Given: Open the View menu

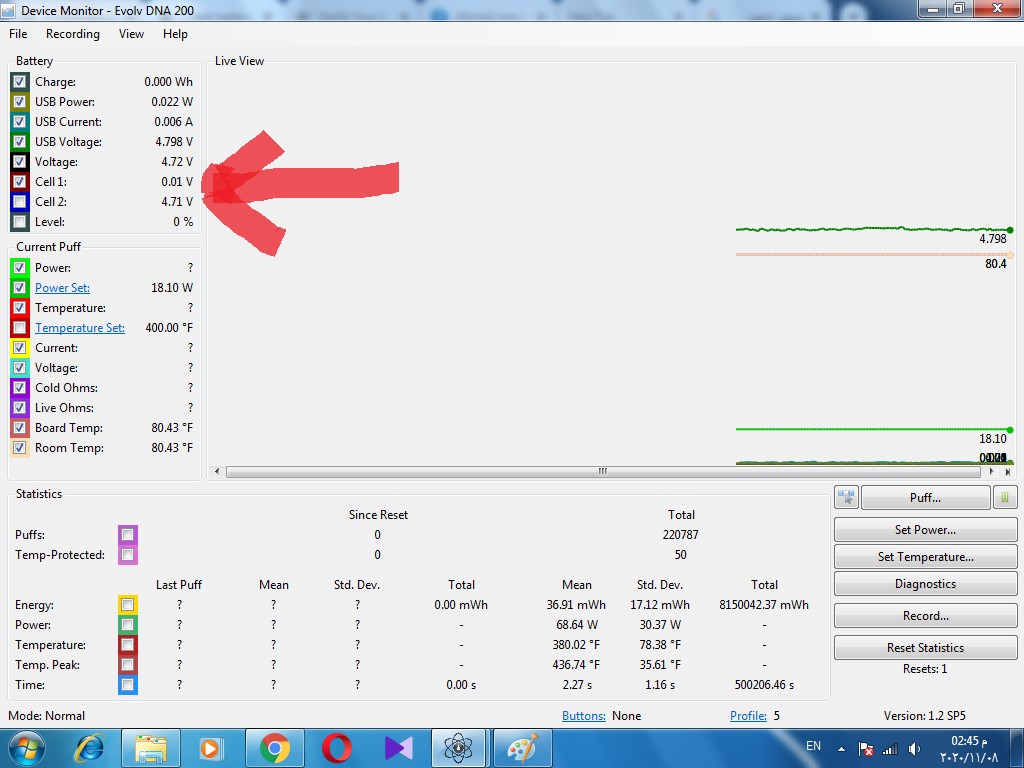Looking at the screenshot, I should click(x=131, y=34).
